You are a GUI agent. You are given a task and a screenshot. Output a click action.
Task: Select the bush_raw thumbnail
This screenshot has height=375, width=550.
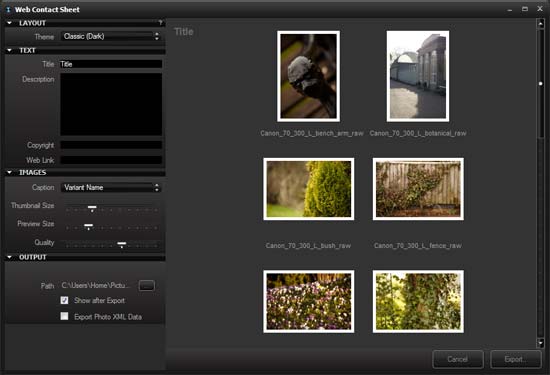click(x=309, y=189)
